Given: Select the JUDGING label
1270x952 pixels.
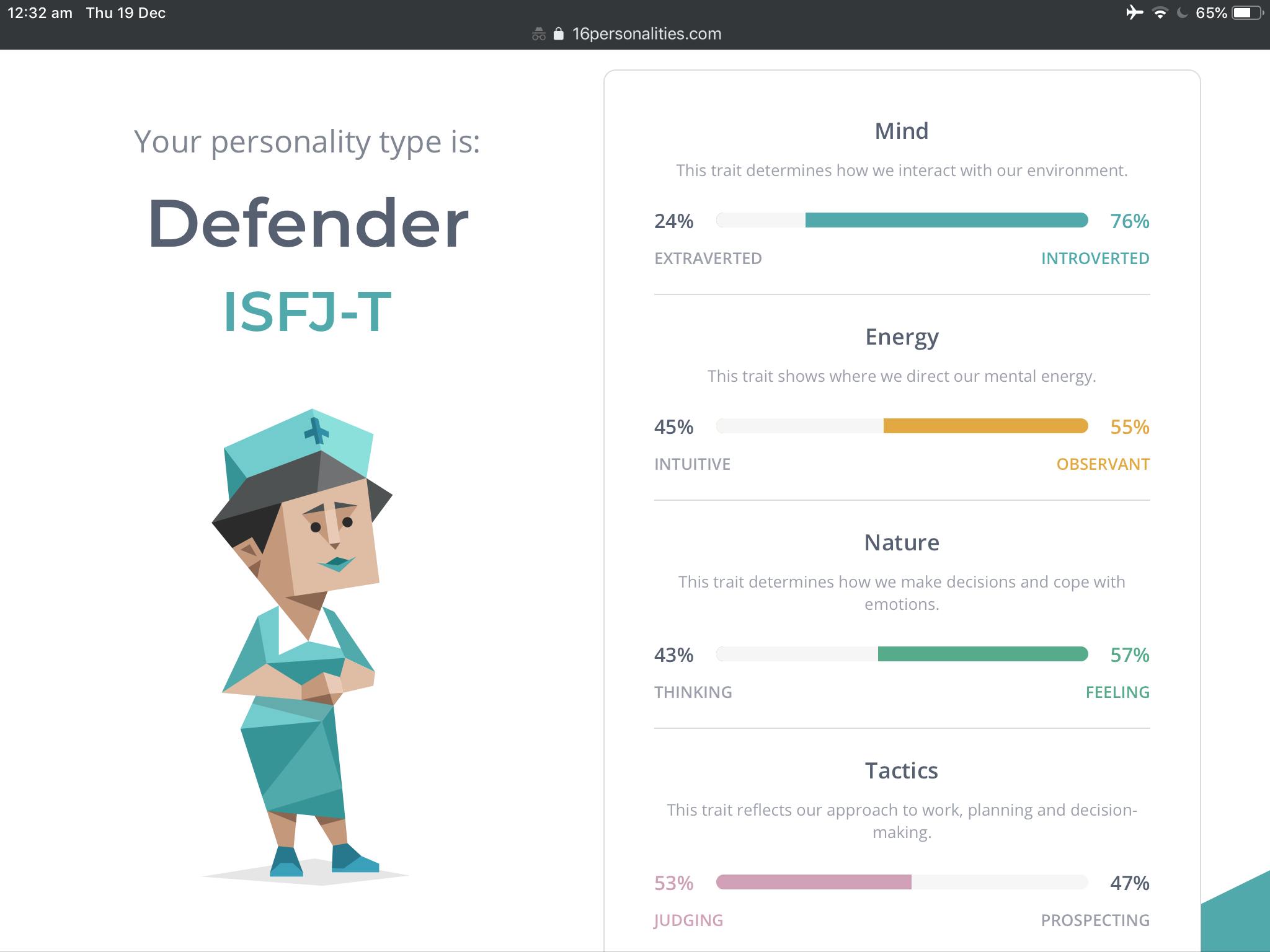Looking at the screenshot, I should [x=688, y=920].
